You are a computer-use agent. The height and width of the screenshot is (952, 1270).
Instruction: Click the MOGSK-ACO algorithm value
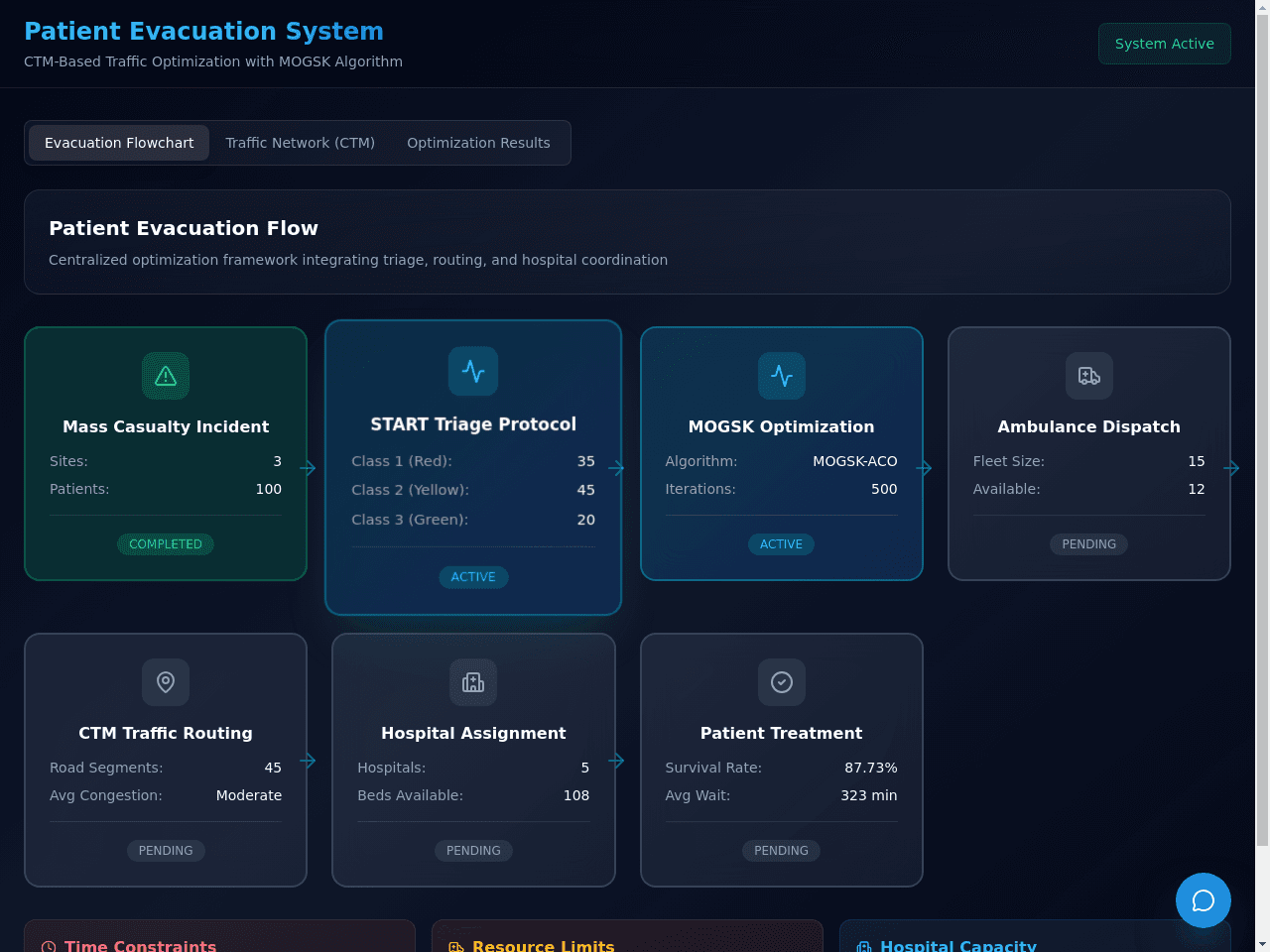pos(855,461)
